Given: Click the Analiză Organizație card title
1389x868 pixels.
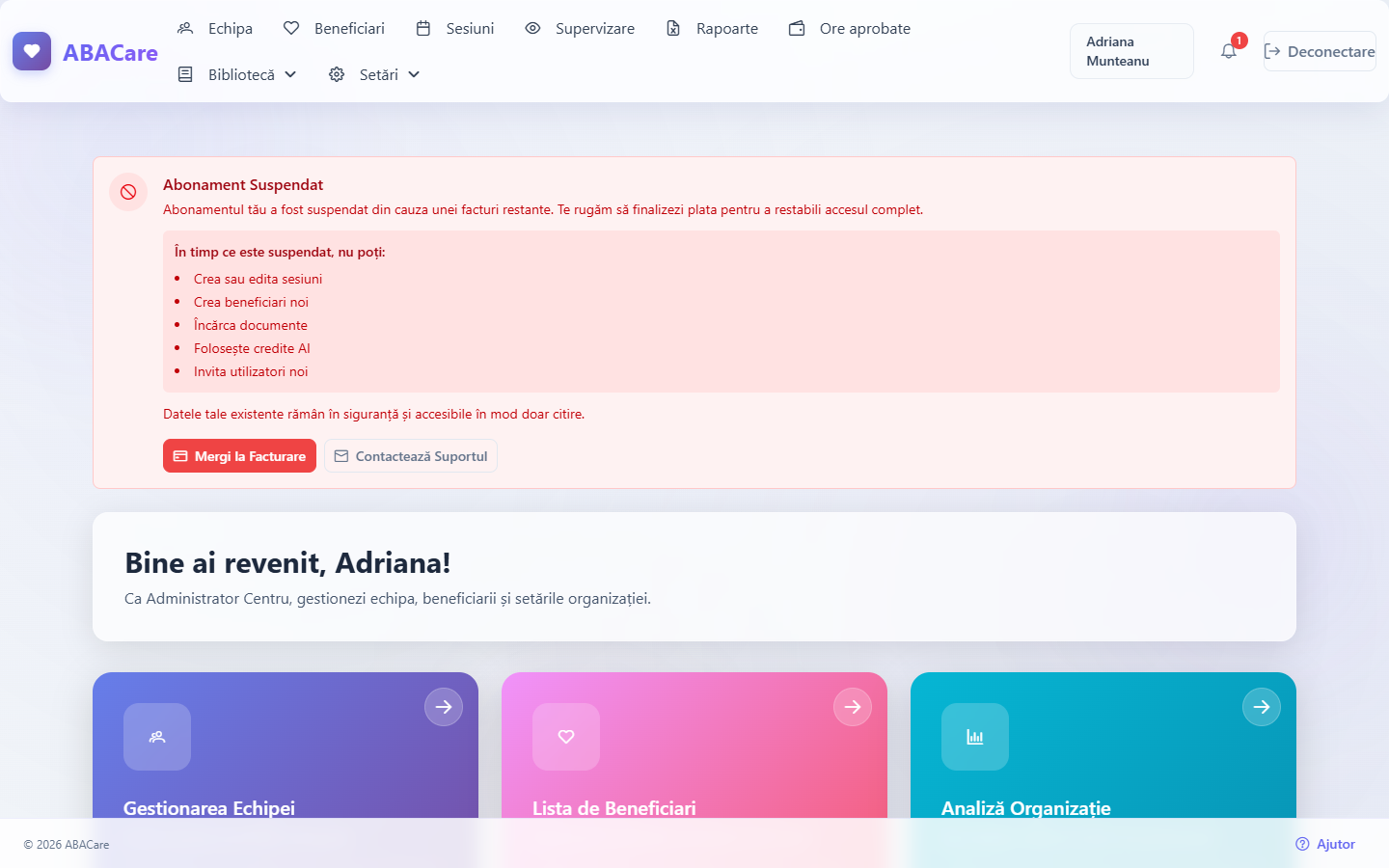Looking at the screenshot, I should [x=1026, y=808].
